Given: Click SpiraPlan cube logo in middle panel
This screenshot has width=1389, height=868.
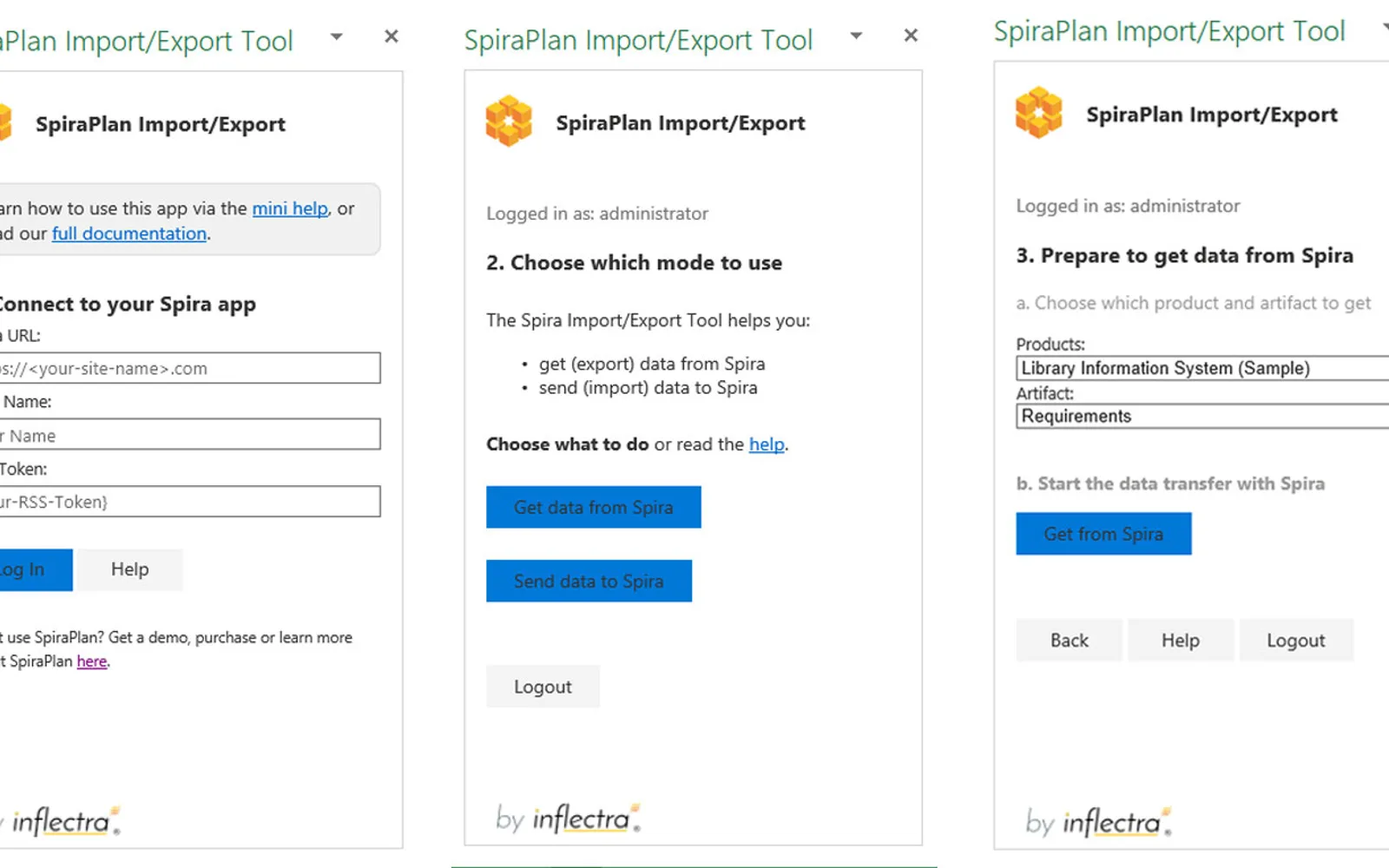Looking at the screenshot, I should [509, 121].
